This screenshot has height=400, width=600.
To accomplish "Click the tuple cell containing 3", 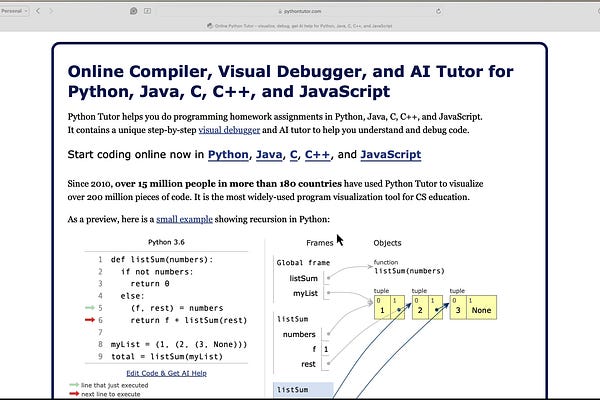I will click(458, 307).
